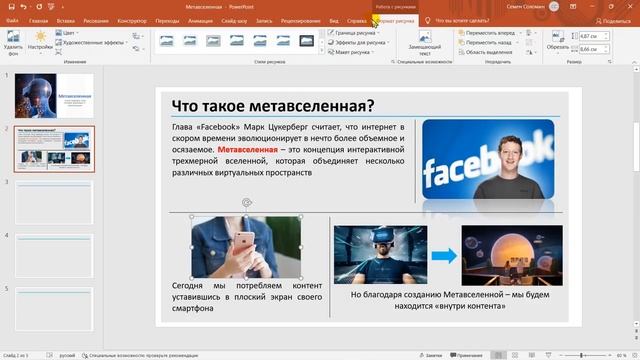Switch to the Переходы tab
Image resolution: width=640 pixels, height=360 pixels.
(x=167, y=20)
